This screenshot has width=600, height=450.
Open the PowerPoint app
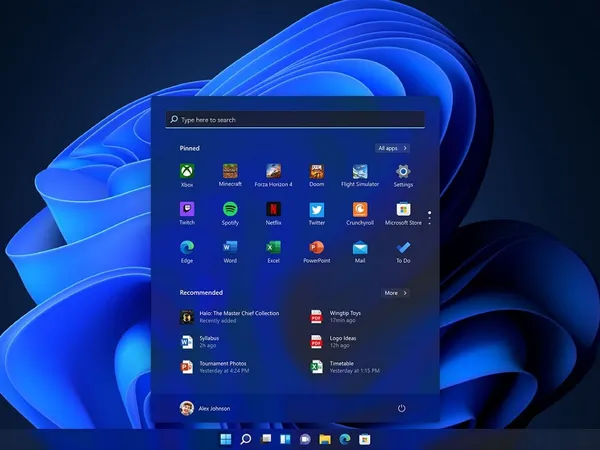316,248
